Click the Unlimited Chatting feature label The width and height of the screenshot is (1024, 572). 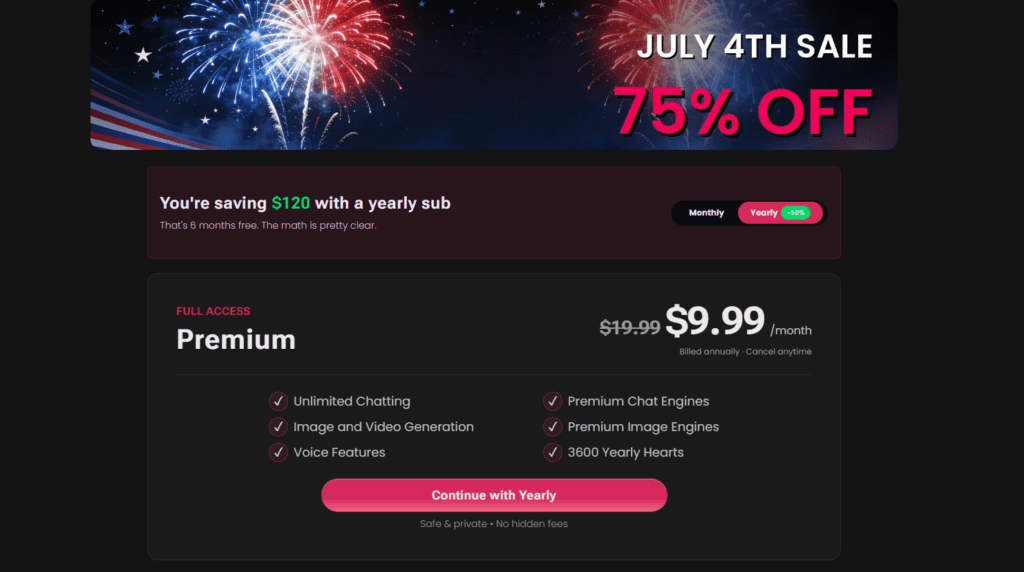click(x=351, y=401)
